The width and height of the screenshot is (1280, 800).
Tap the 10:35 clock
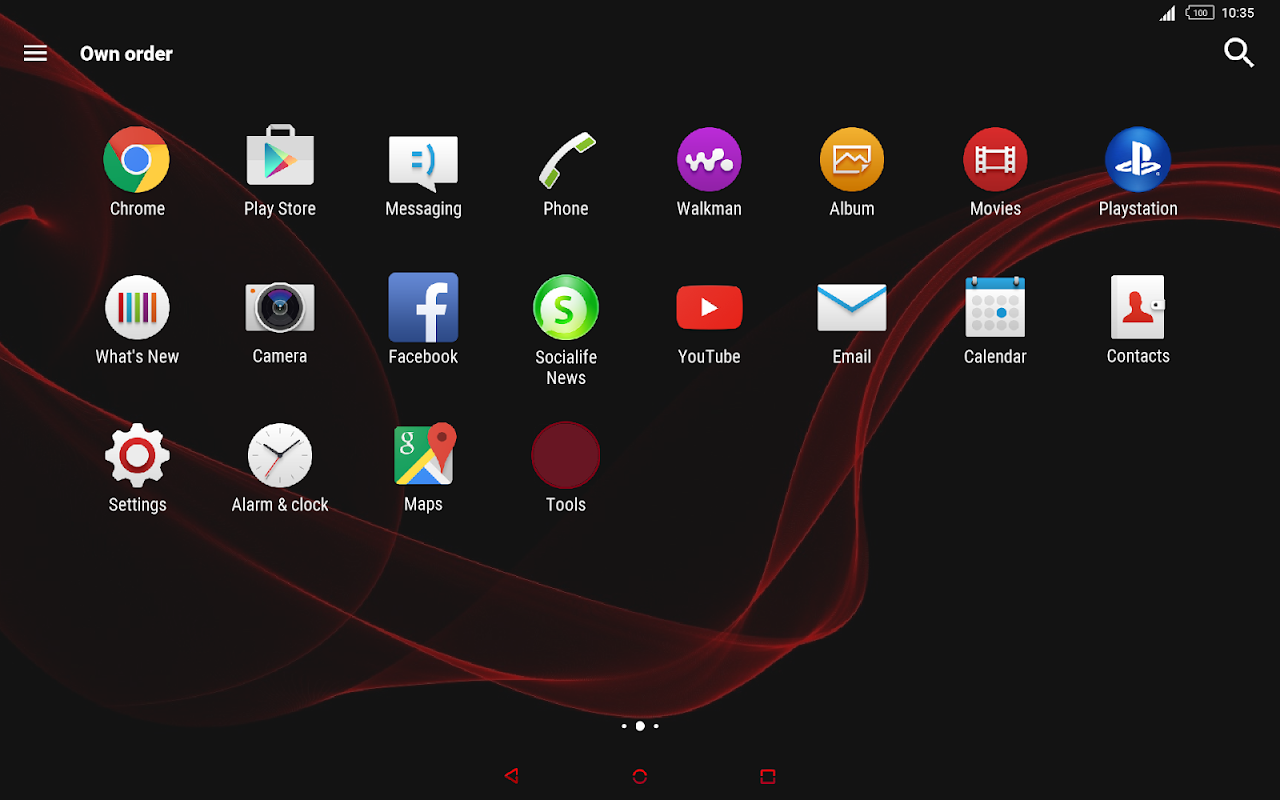[x=1238, y=13]
